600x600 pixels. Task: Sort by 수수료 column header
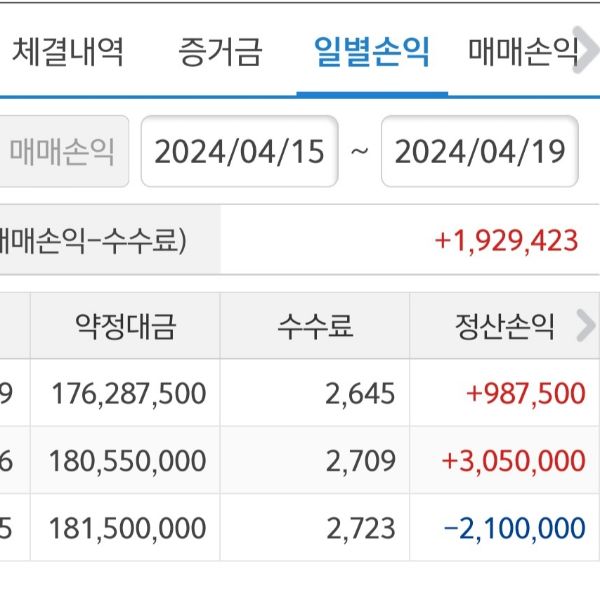point(315,326)
